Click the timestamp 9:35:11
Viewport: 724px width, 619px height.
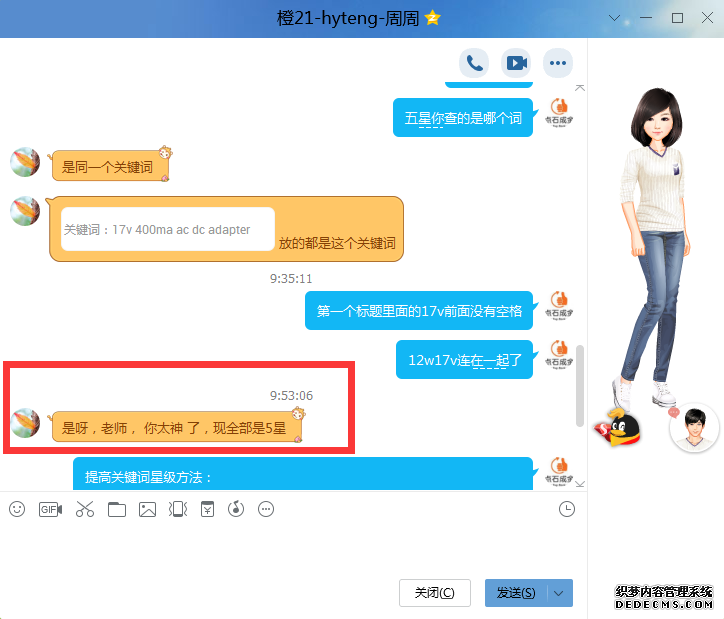[291, 279]
